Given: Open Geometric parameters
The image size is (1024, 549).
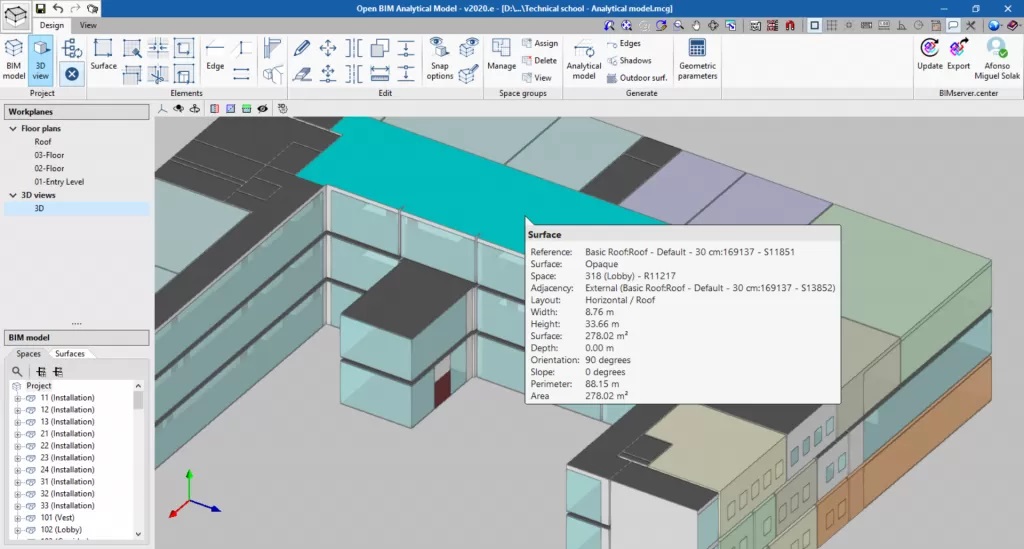Looking at the screenshot, I should tap(697, 57).
